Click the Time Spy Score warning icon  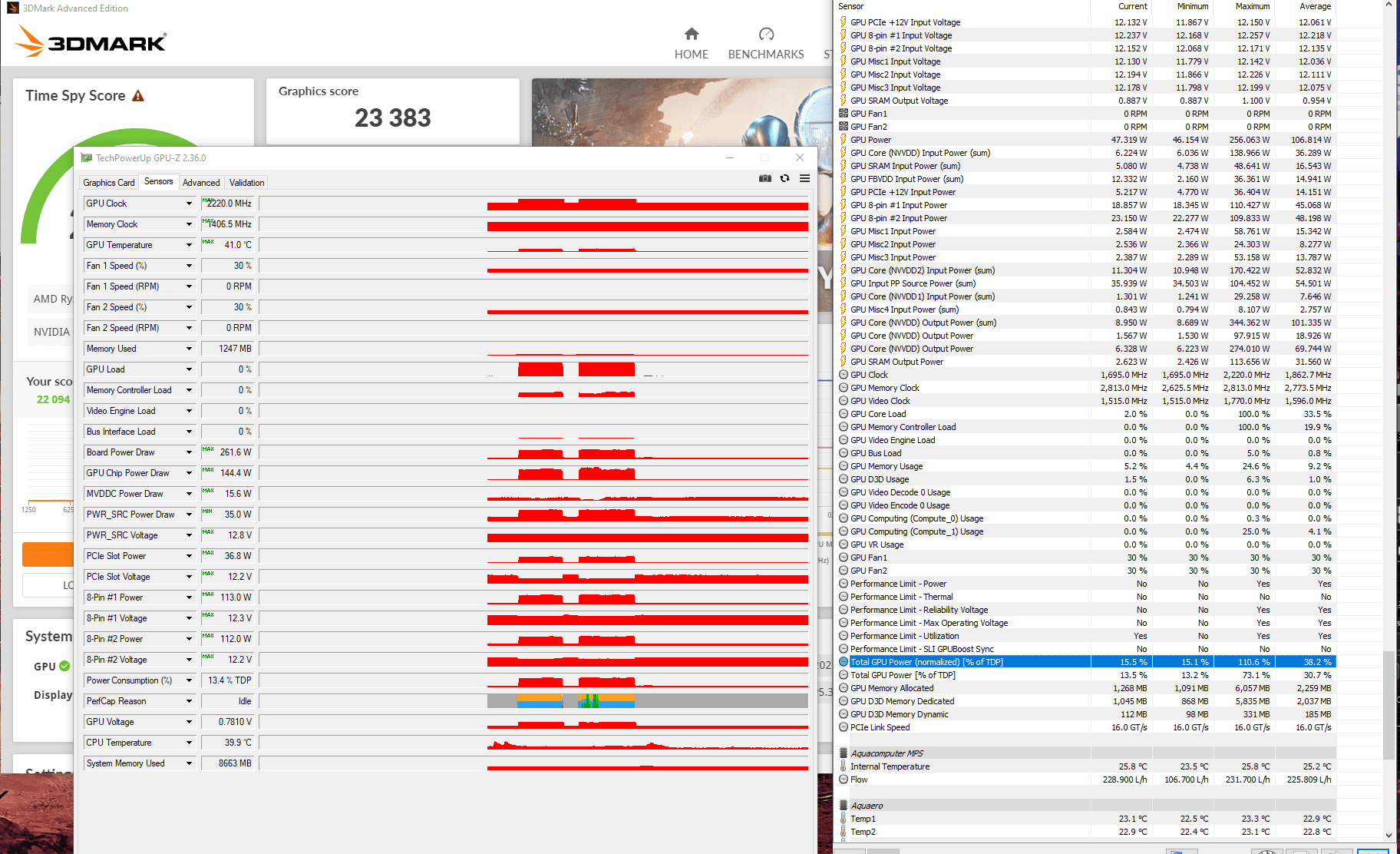[x=138, y=96]
